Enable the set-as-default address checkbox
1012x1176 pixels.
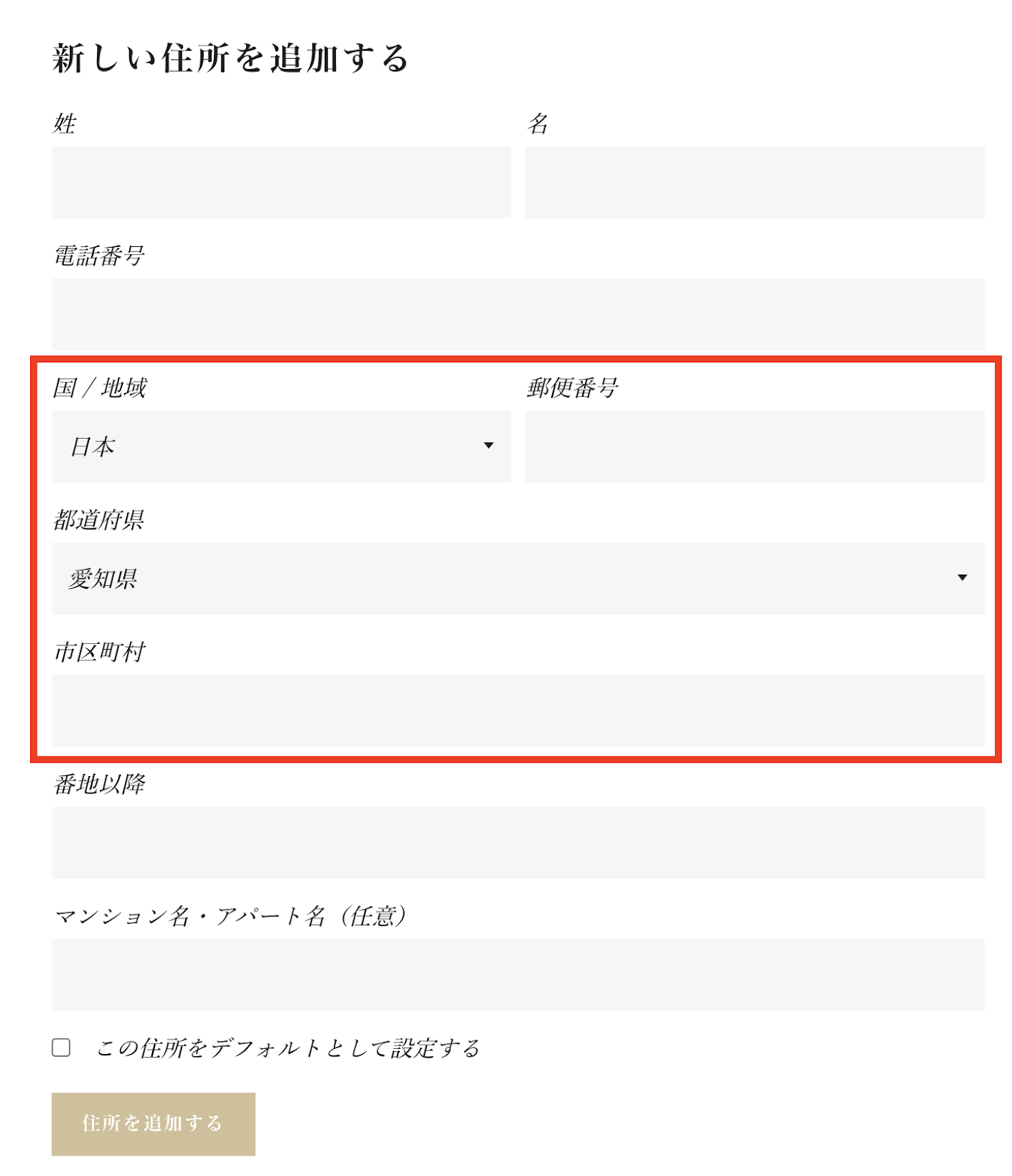point(61,1047)
